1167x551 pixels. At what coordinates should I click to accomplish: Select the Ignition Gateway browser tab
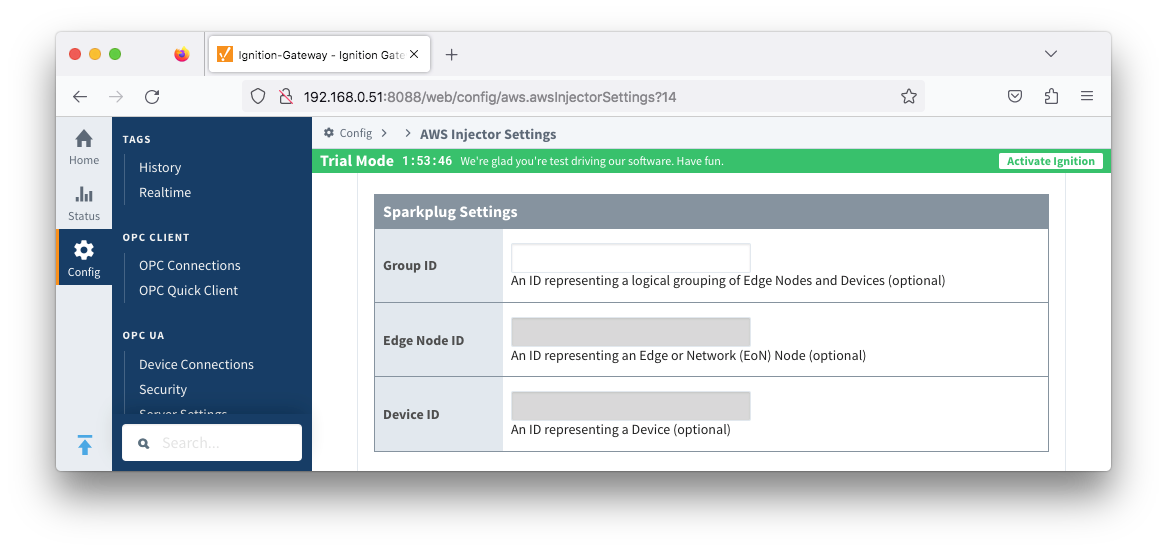point(320,55)
